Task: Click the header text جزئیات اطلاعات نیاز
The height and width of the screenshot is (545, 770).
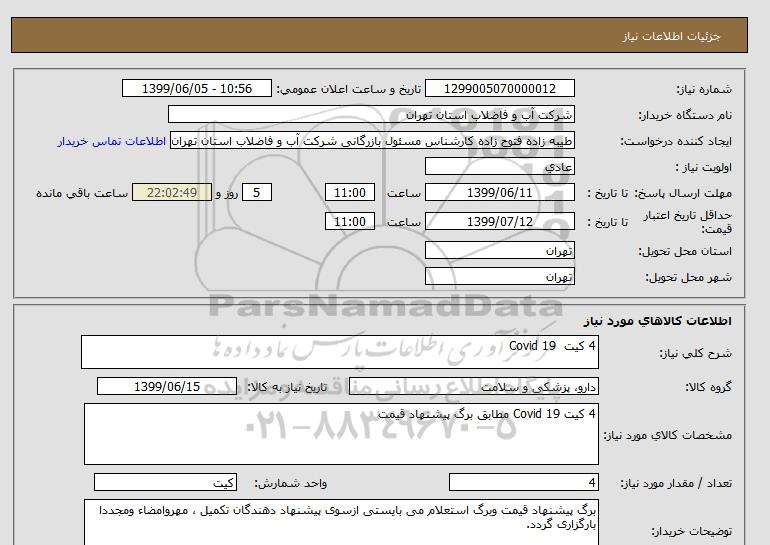Action: [671, 36]
